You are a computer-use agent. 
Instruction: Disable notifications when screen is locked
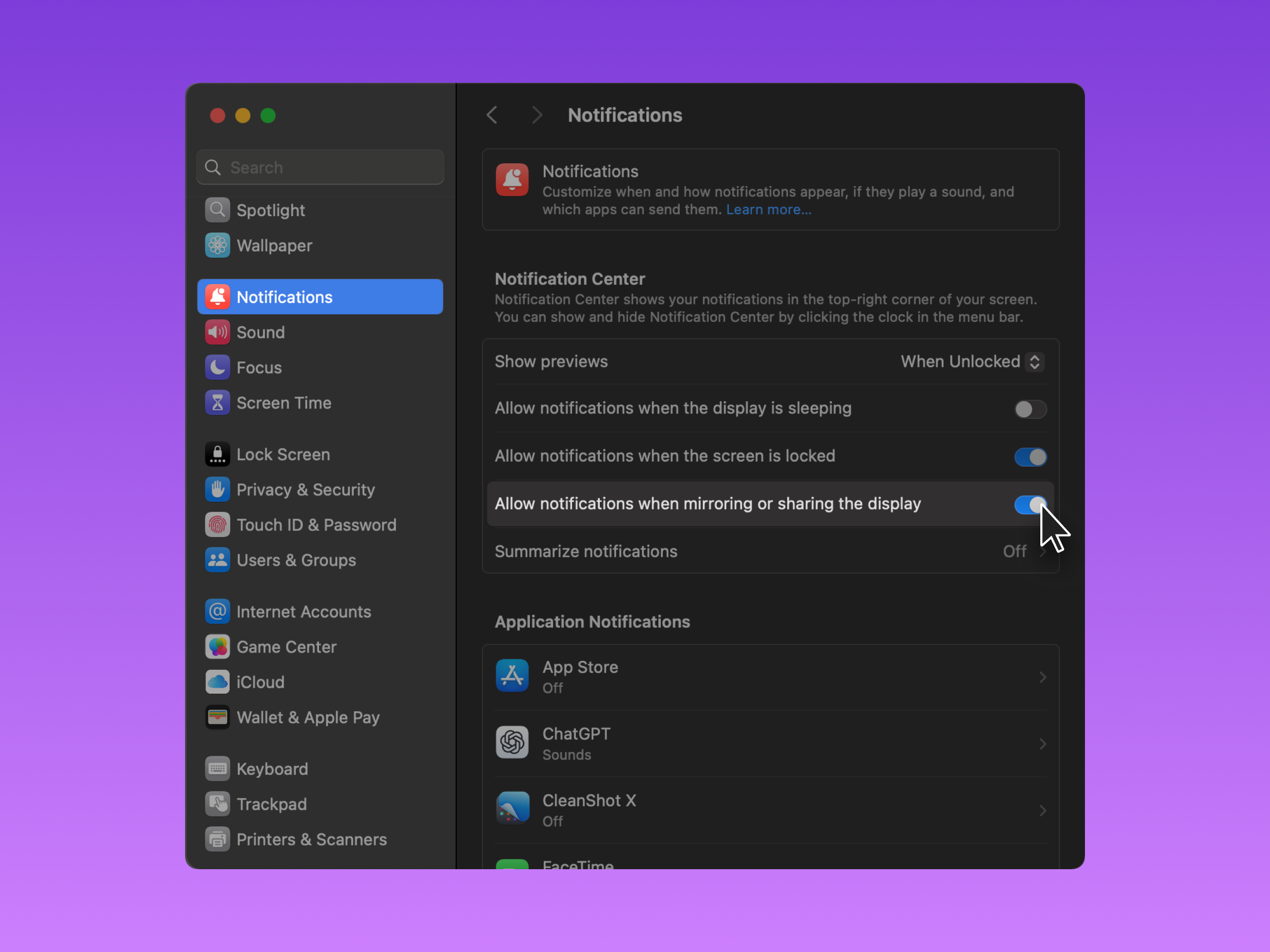(1030, 457)
